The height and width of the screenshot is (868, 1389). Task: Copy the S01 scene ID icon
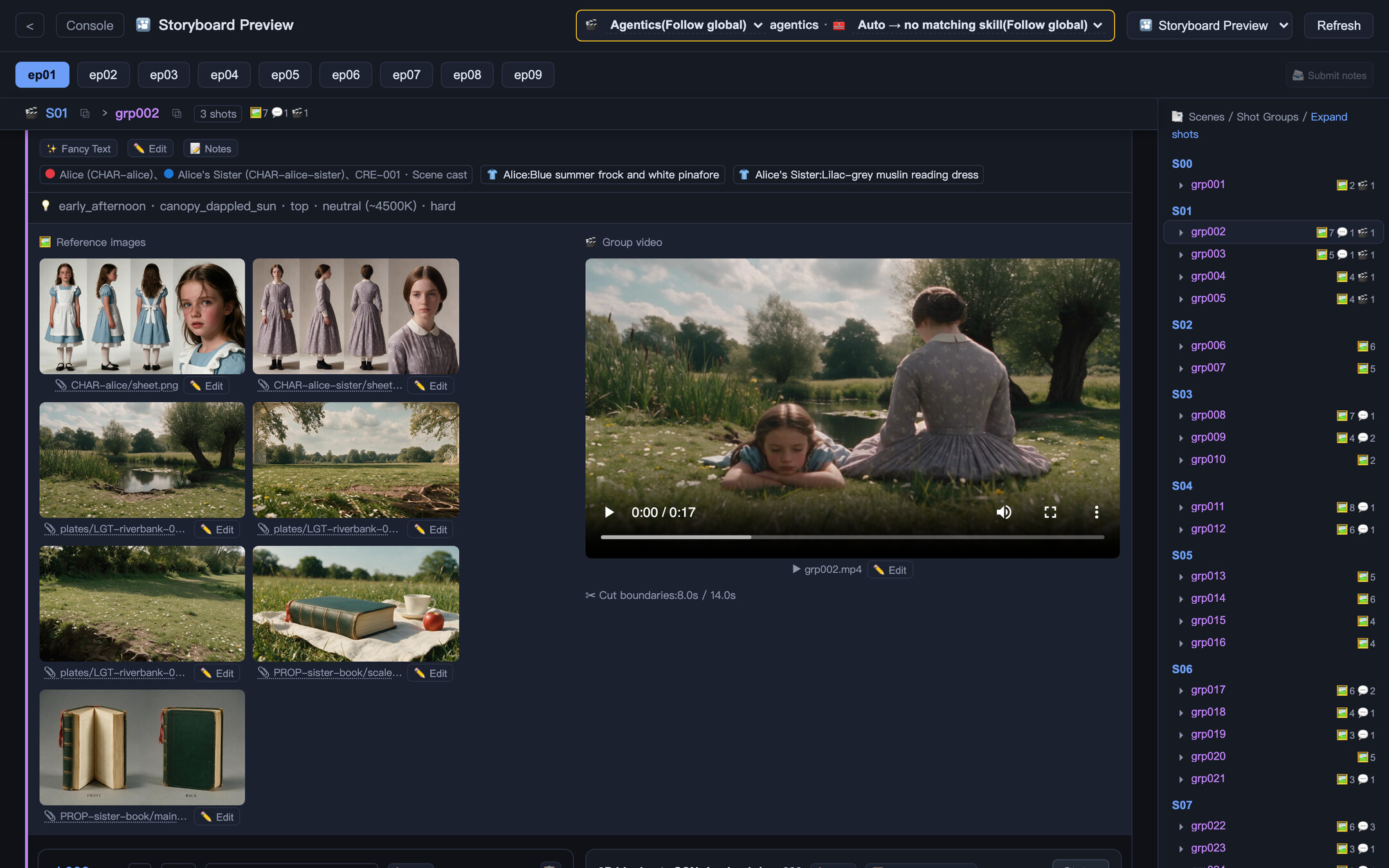(x=85, y=114)
